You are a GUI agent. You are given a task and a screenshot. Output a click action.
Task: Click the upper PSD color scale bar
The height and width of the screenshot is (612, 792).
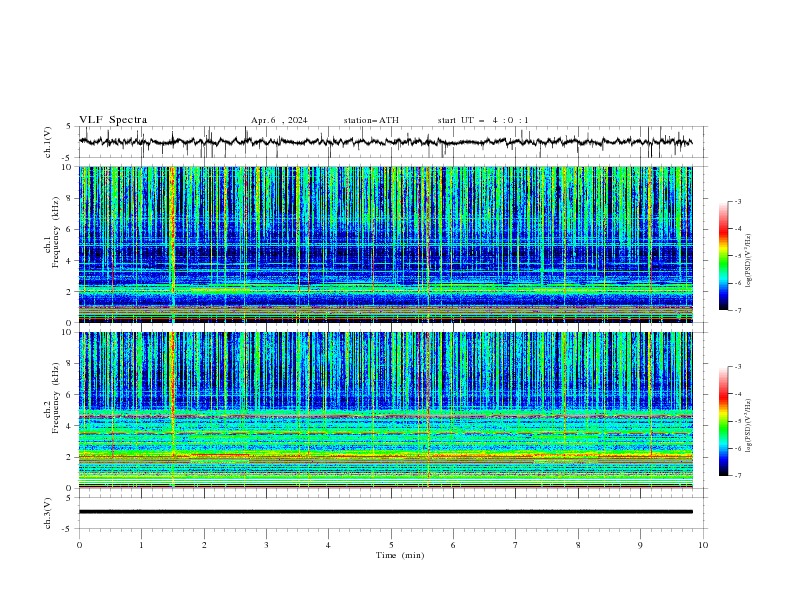click(723, 256)
